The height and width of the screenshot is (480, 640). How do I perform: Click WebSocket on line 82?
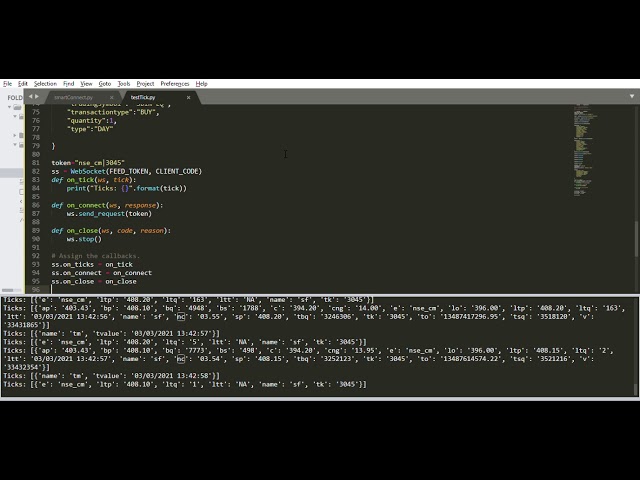tap(88, 171)
